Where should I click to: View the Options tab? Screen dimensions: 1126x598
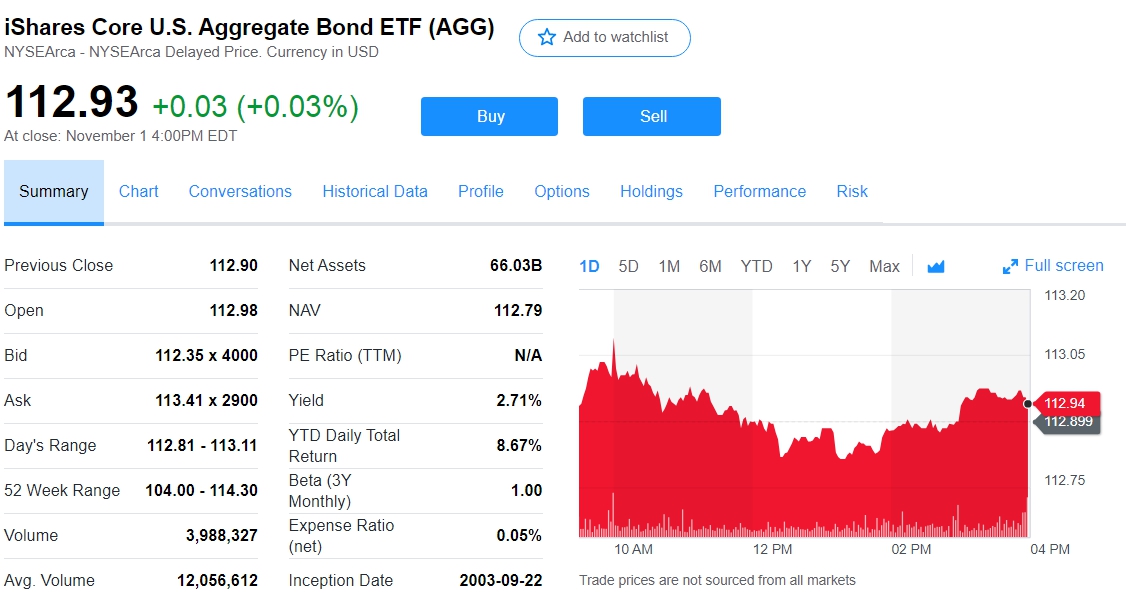click(562, 191)
